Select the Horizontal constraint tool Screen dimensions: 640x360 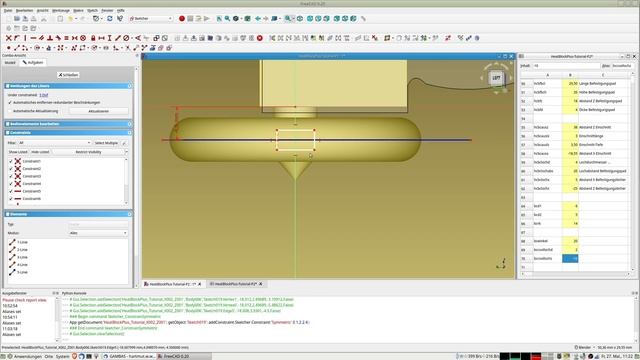pos(33,38)
